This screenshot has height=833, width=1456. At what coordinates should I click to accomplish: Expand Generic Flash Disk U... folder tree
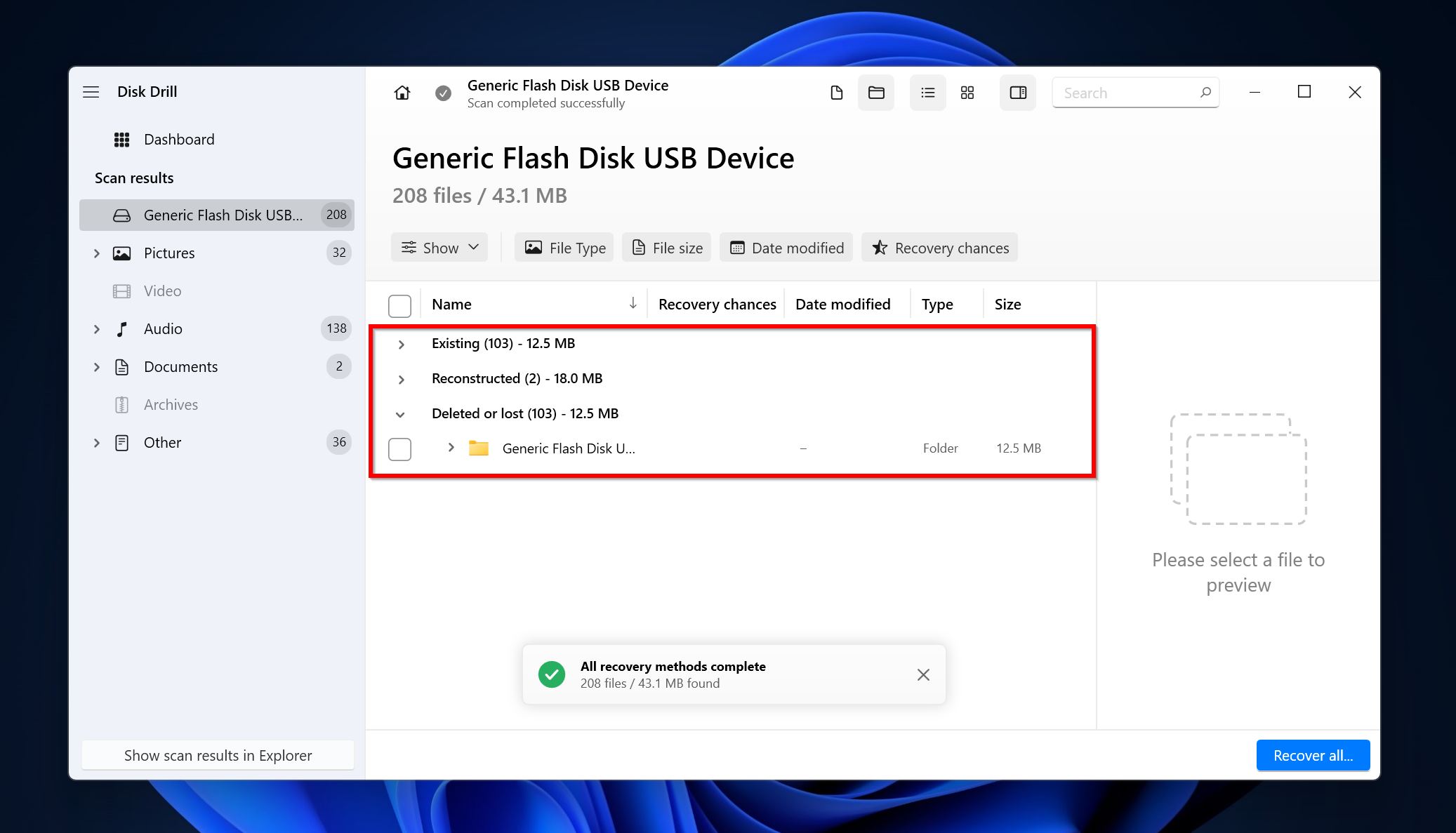pos(451,448)
